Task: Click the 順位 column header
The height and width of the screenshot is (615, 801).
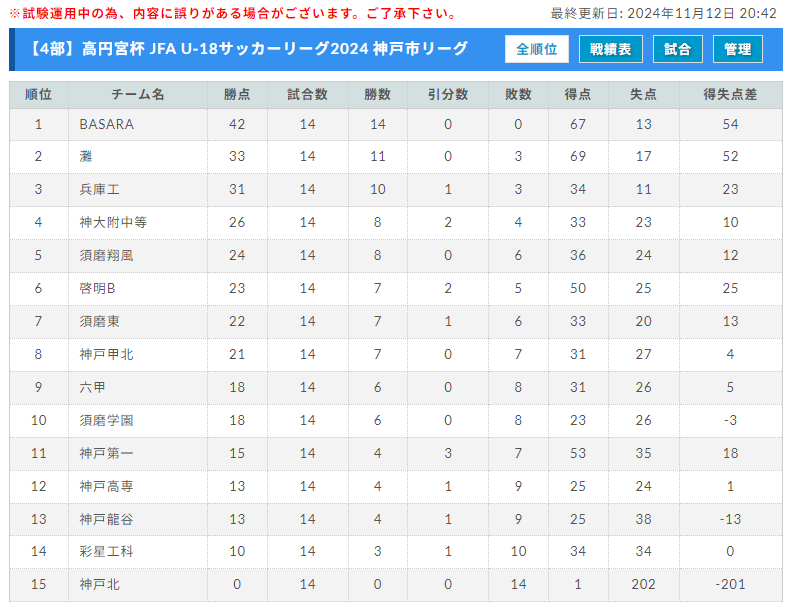Action: [39, 94]
